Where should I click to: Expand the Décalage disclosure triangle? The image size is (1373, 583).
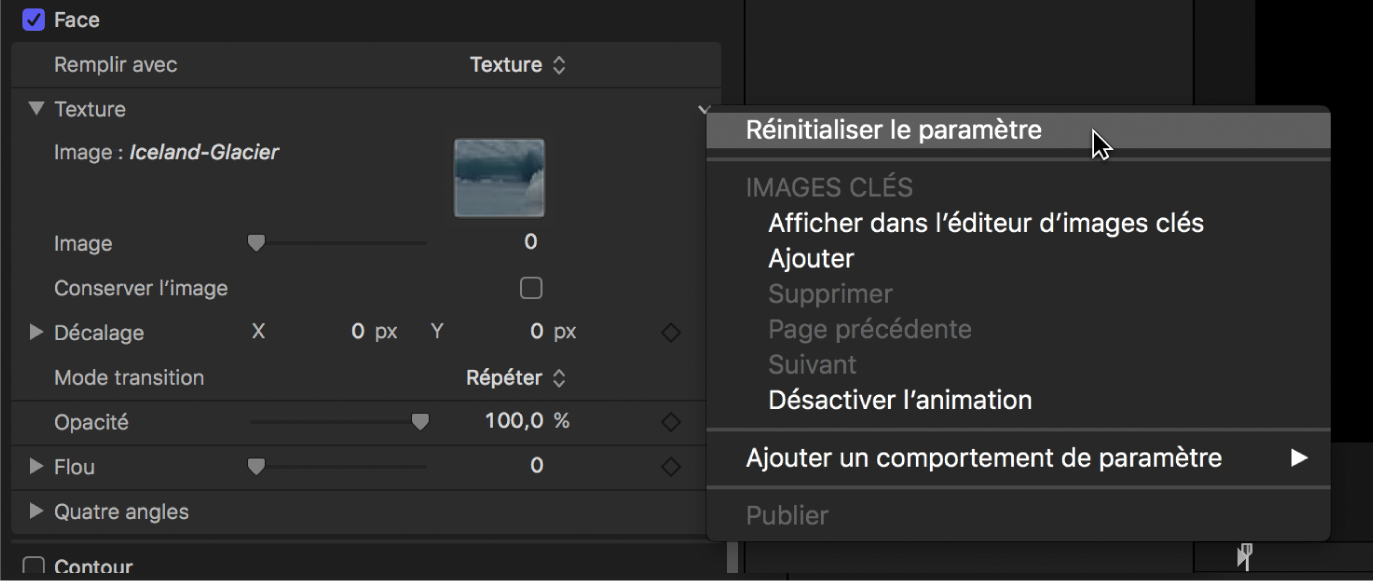tap(36, 332)
